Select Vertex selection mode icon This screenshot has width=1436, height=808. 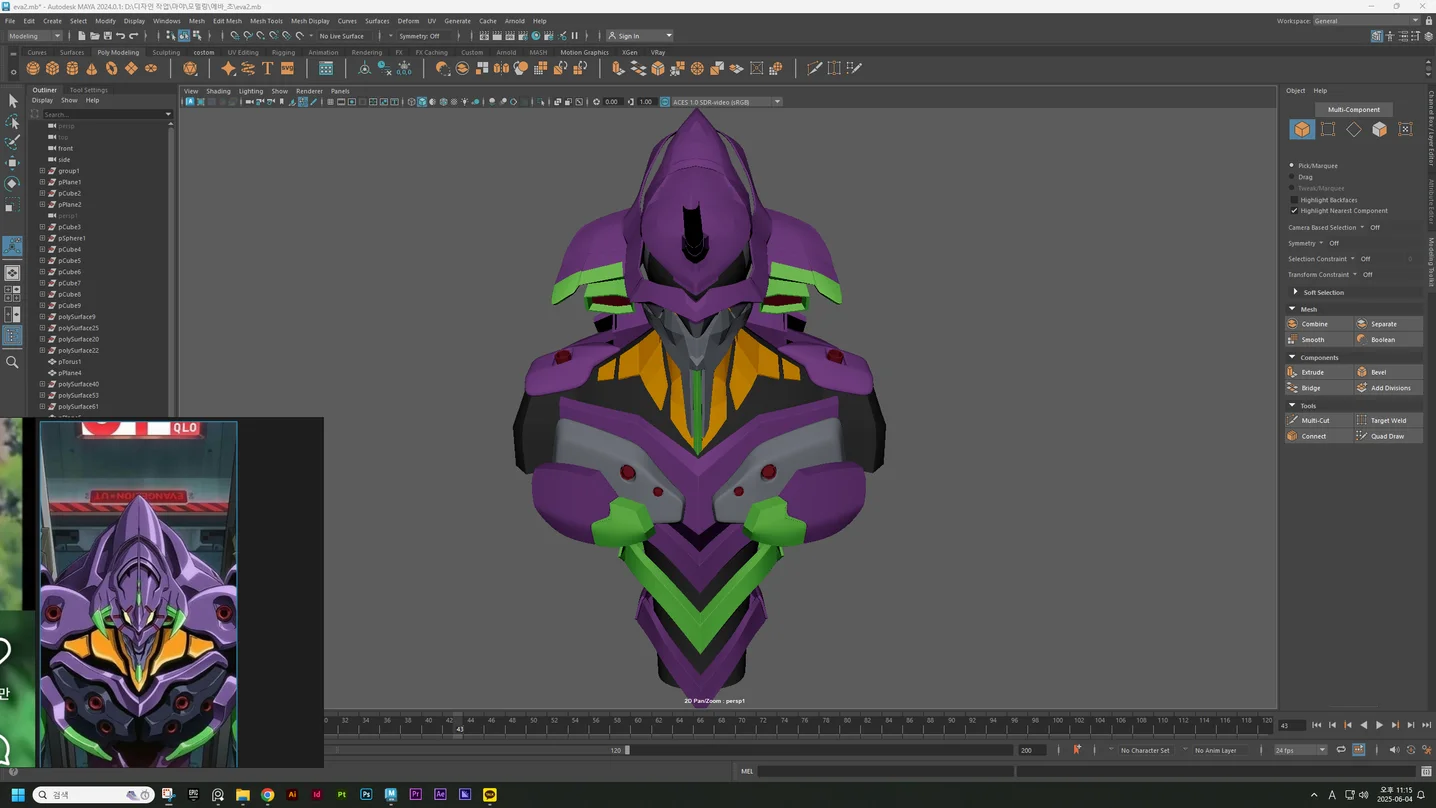[x=1328, y=129]
